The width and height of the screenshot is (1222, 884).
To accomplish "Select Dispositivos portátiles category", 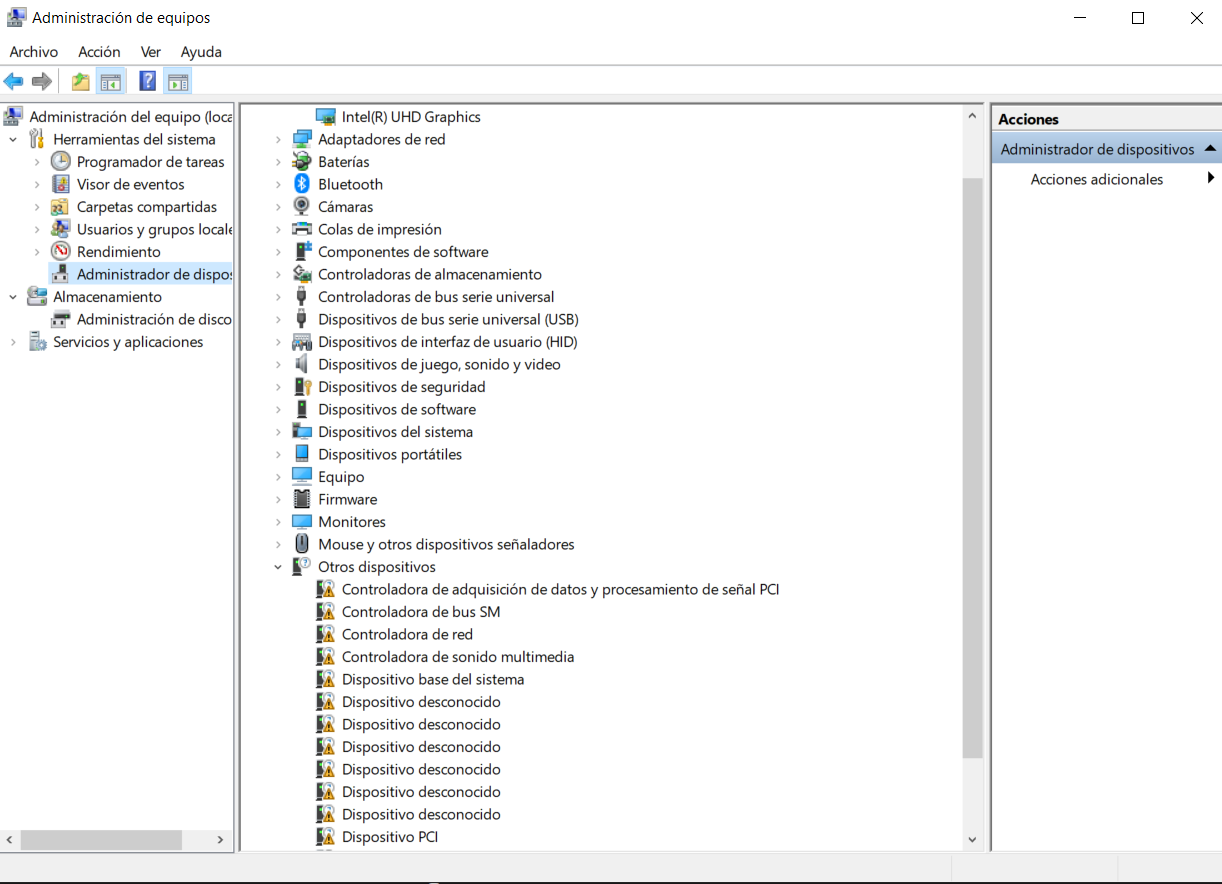I will (390, 454).
